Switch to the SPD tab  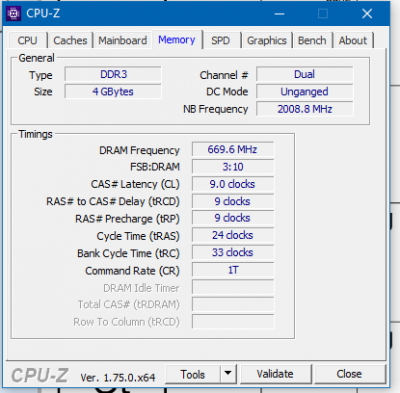221,41
